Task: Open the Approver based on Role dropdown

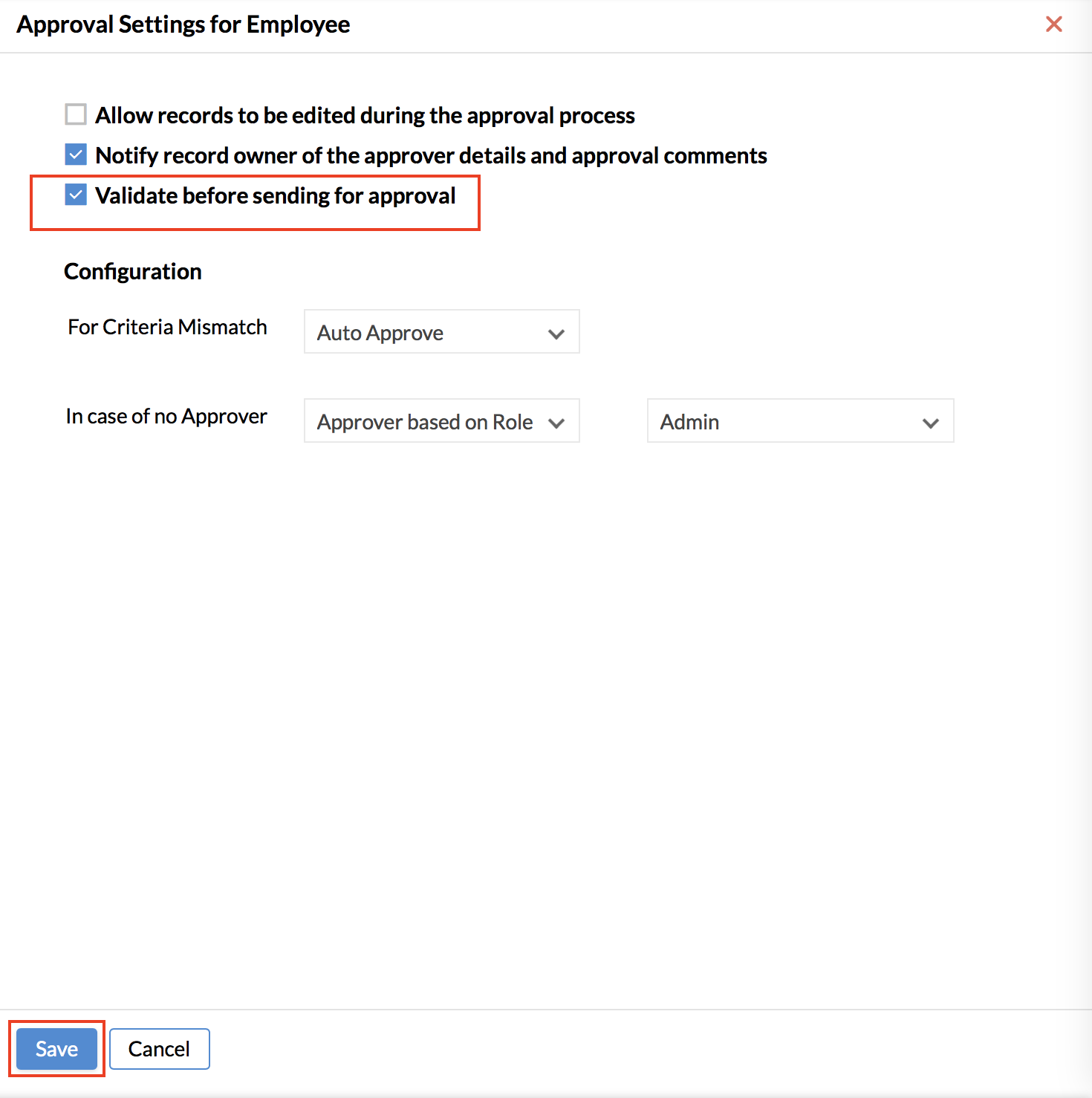Action: click(x=442, y=420)
